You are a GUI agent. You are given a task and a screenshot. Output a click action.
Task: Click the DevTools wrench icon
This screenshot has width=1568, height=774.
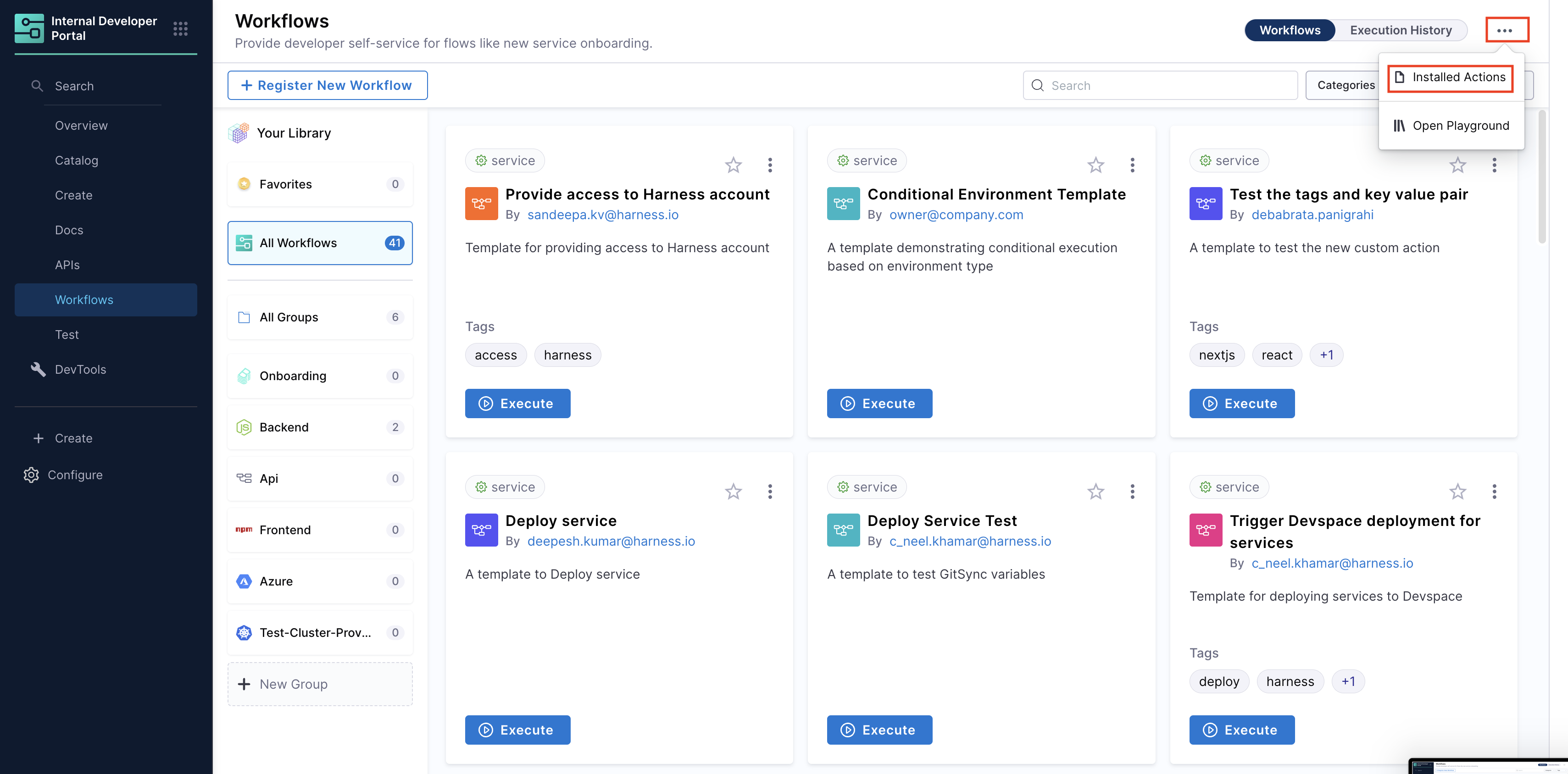tap(38, 370)
